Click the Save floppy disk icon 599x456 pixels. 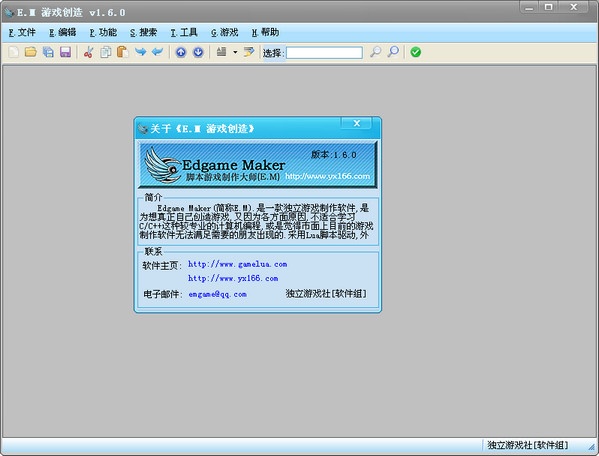(65, 52)
